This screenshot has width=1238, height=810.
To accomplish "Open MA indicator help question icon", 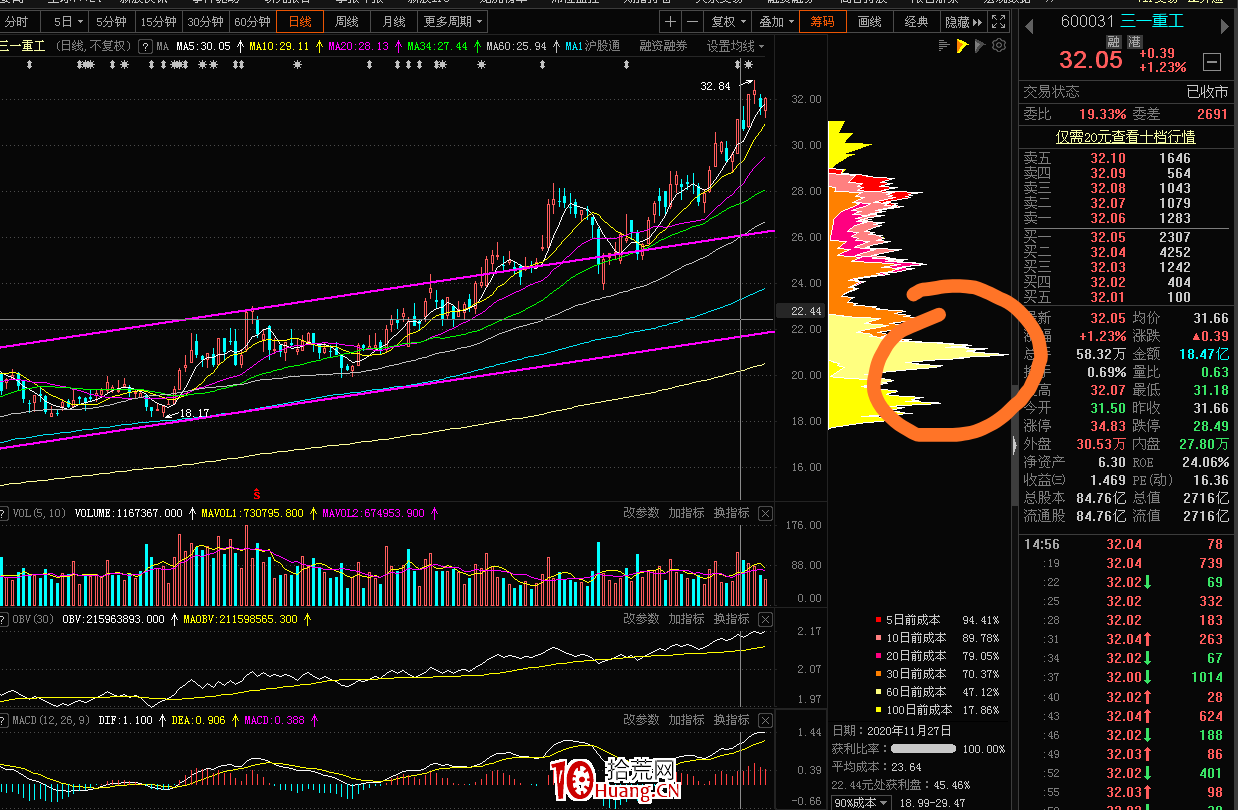I will coord(146,46).
